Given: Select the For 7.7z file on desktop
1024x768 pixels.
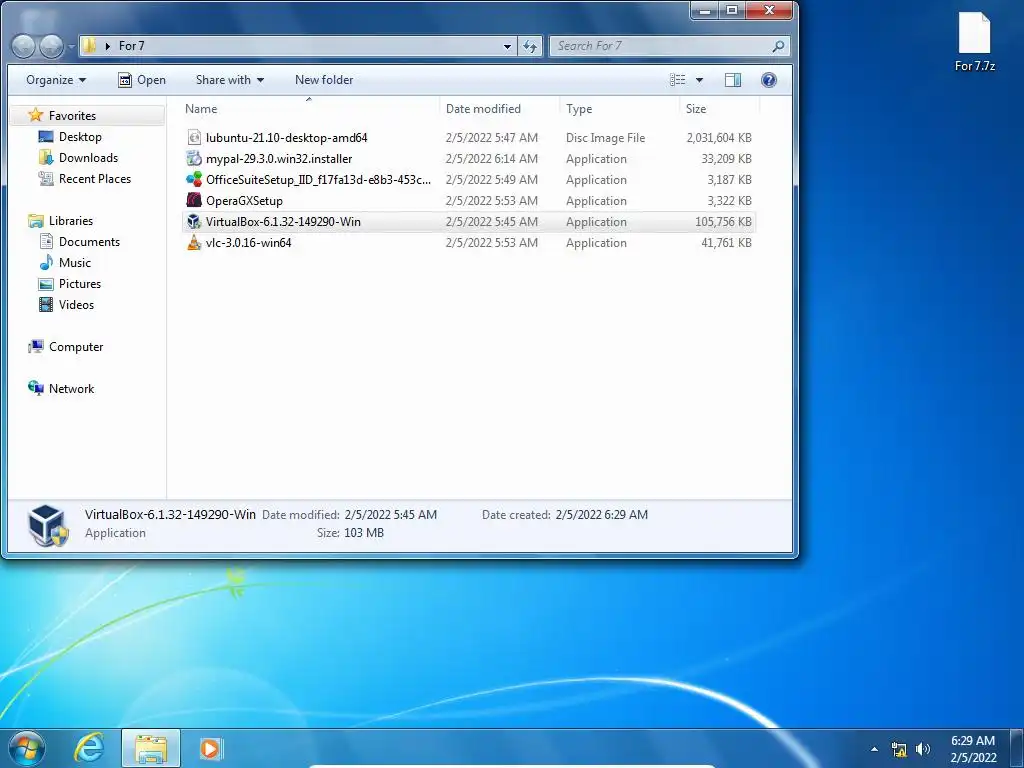Looking at the screenshot, I should pos(974,42).
